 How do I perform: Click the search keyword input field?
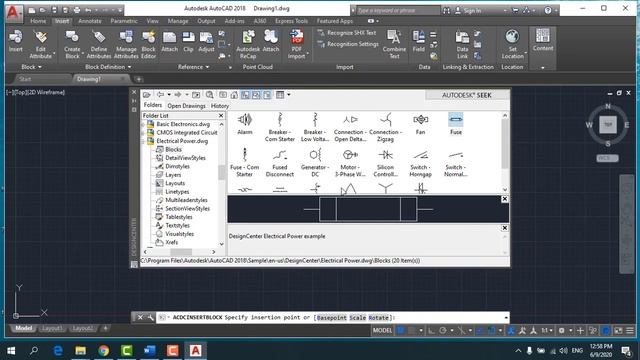click(x=398, y=10)
